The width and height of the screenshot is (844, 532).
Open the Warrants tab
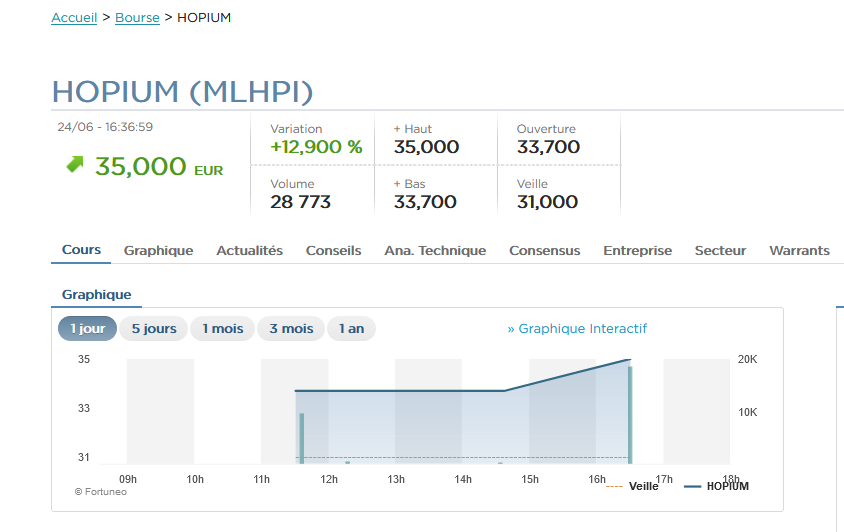[799, 250]
